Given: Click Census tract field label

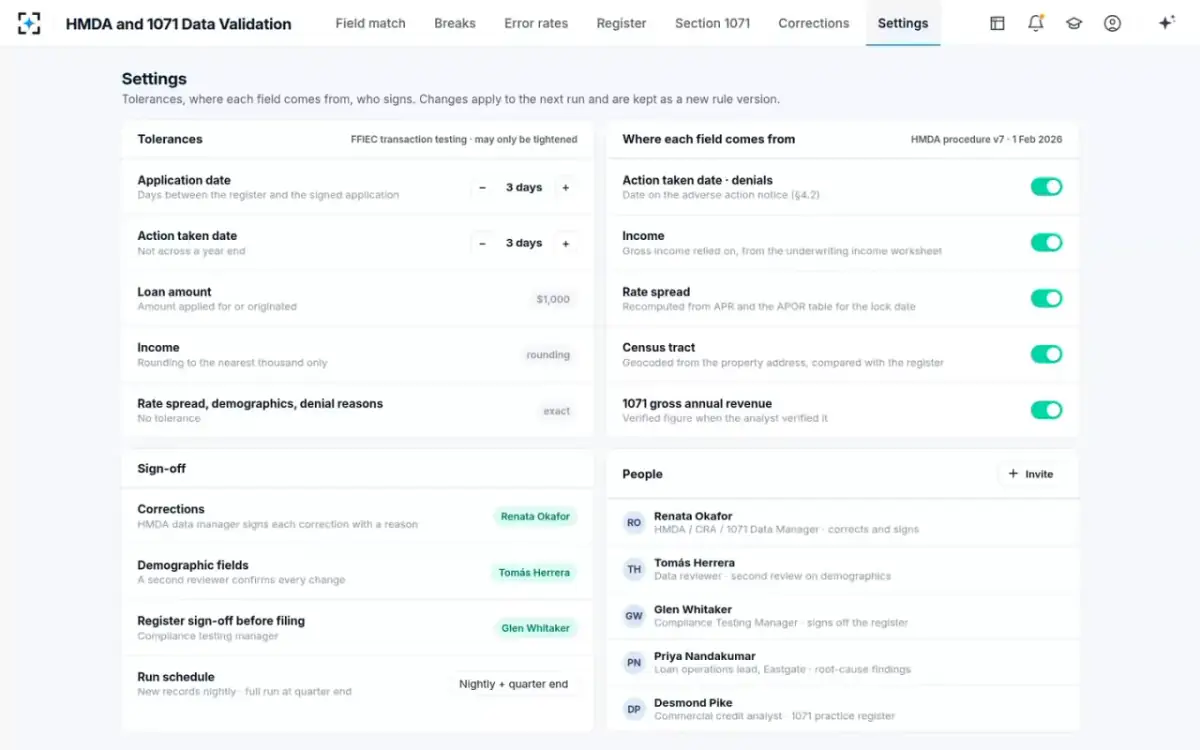Looking at the screenshot, I should pos(659,348).
